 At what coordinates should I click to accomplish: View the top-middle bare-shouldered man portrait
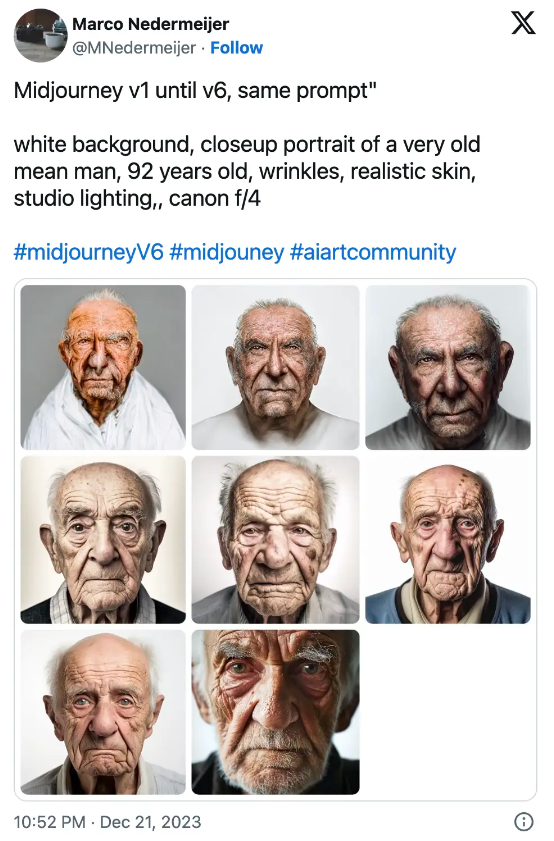(276, 367)
